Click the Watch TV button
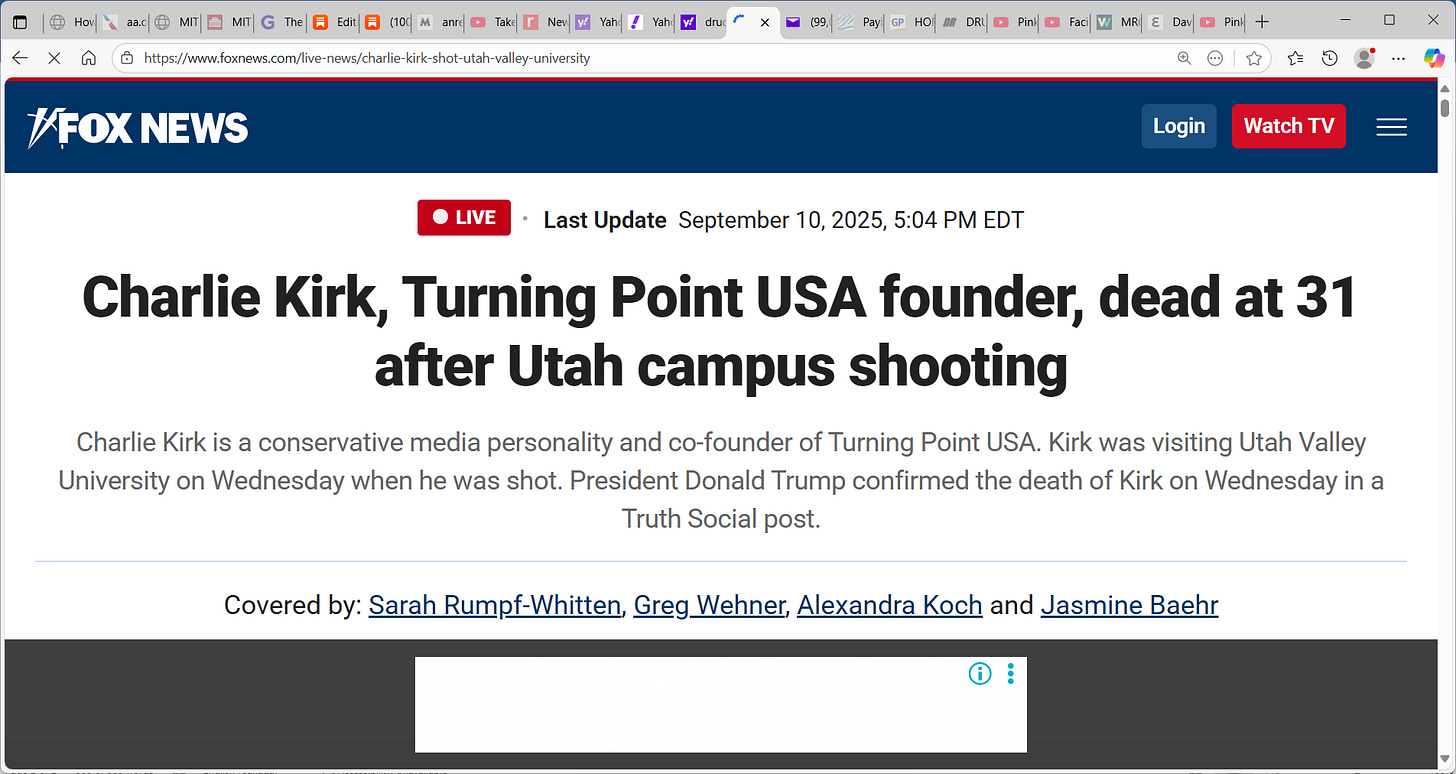Image resolution: width=1456 pixels, height=774 pixels. (x=1288, y=126)
